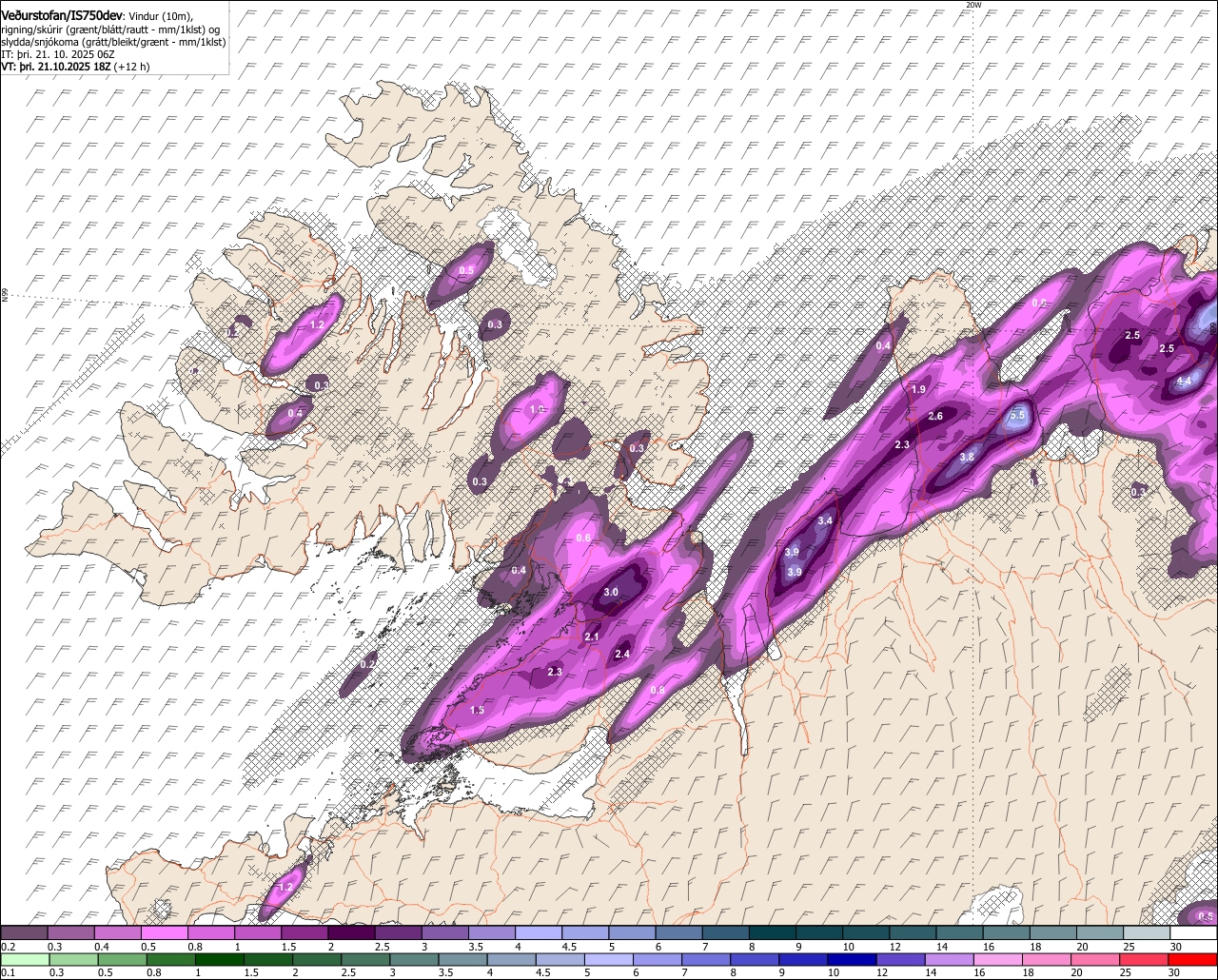The height and width of the screenshot is (980, 1218).
Task: Select the 3.8 value label on the map
Action: (x=966, y=457)
